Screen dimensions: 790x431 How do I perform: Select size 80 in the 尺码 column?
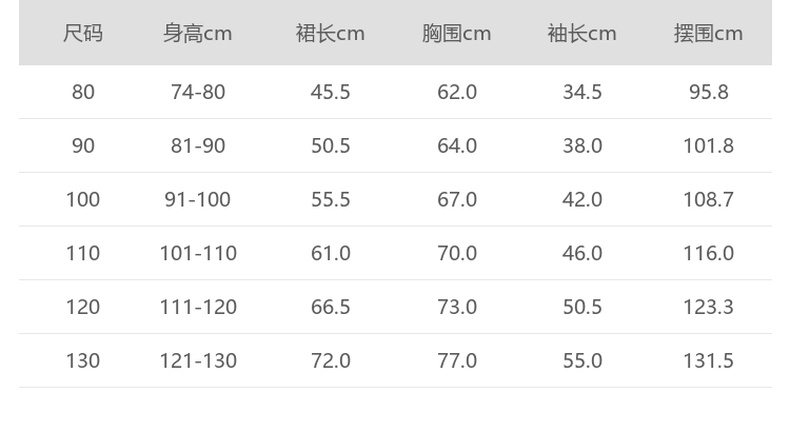click(x=83, y=92)
